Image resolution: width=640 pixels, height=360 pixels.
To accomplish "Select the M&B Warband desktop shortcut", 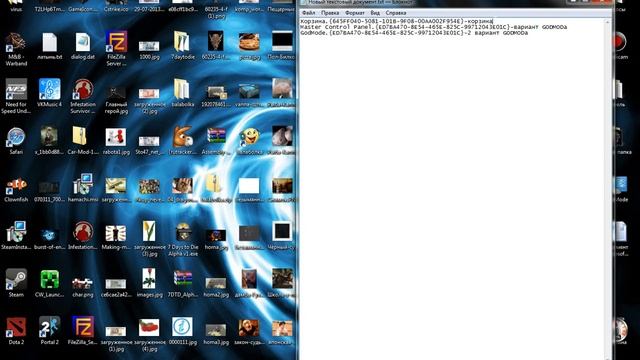I will coord(16,49).
